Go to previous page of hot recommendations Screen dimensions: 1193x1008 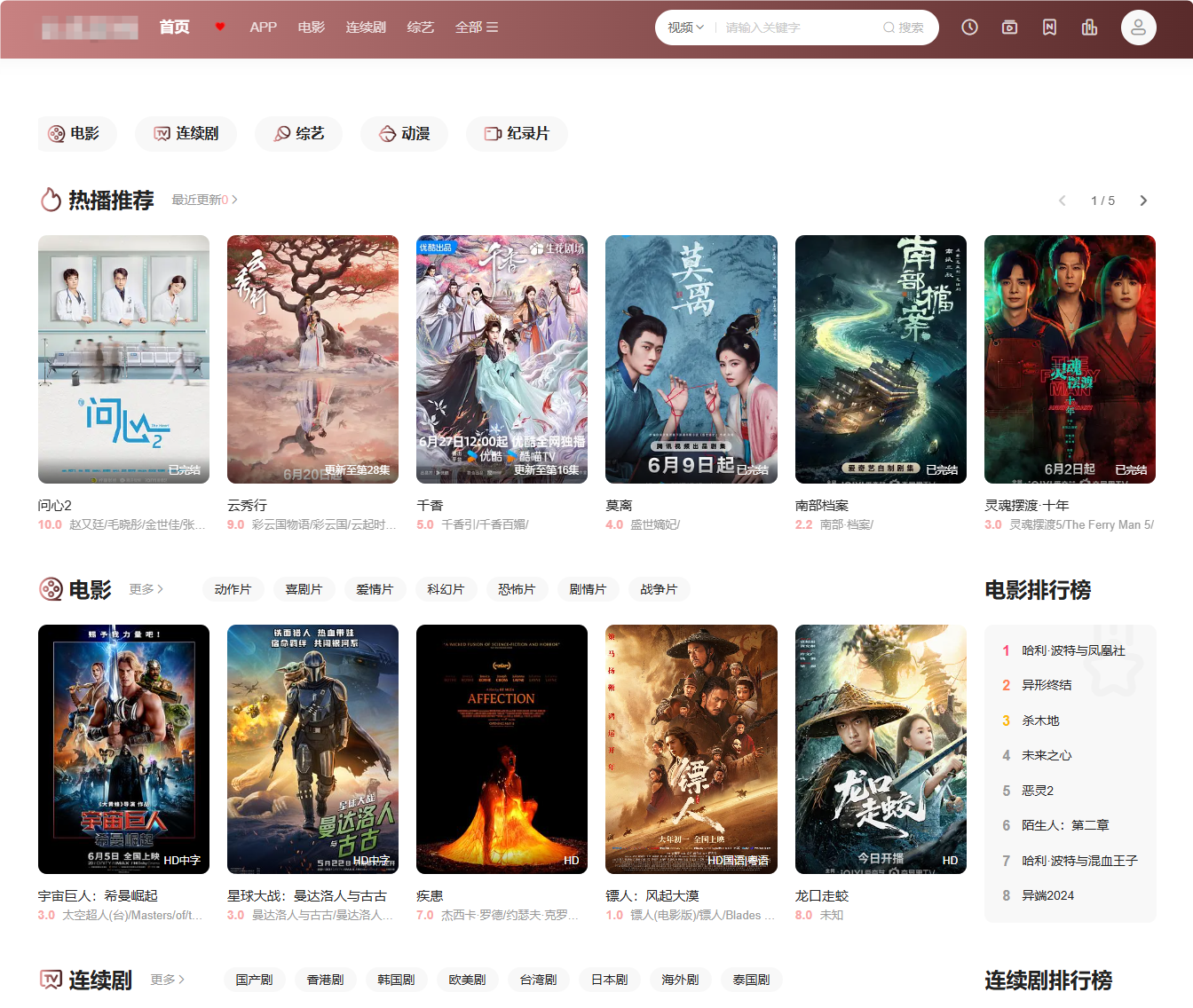[x=1062, y=201]
